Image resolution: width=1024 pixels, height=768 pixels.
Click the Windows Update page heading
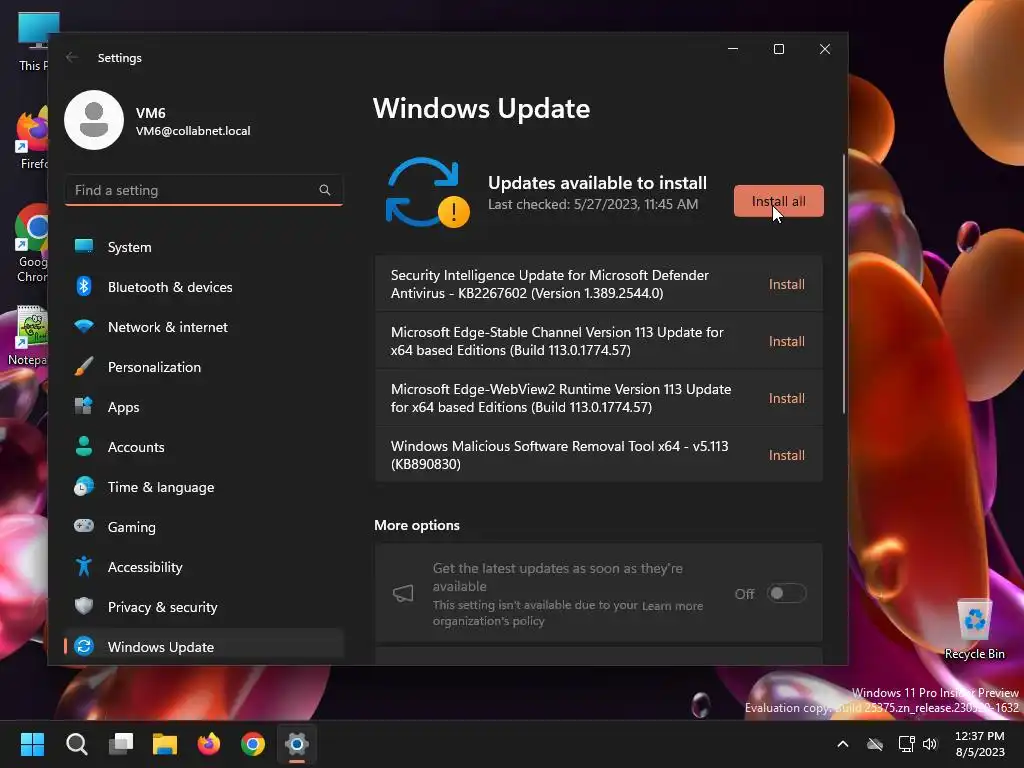[481, 108]
